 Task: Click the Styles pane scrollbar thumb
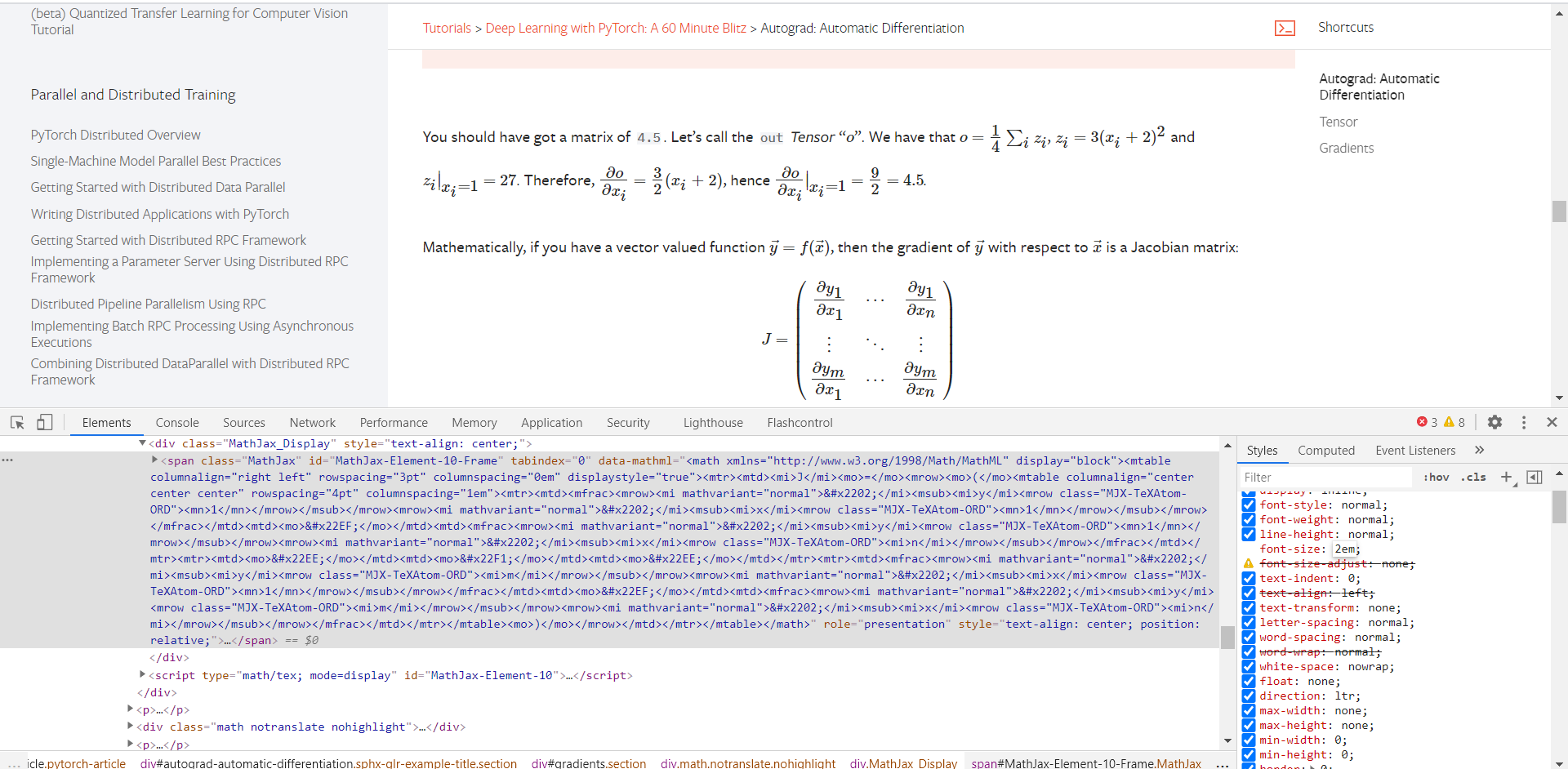click(x=1559, y=507)
